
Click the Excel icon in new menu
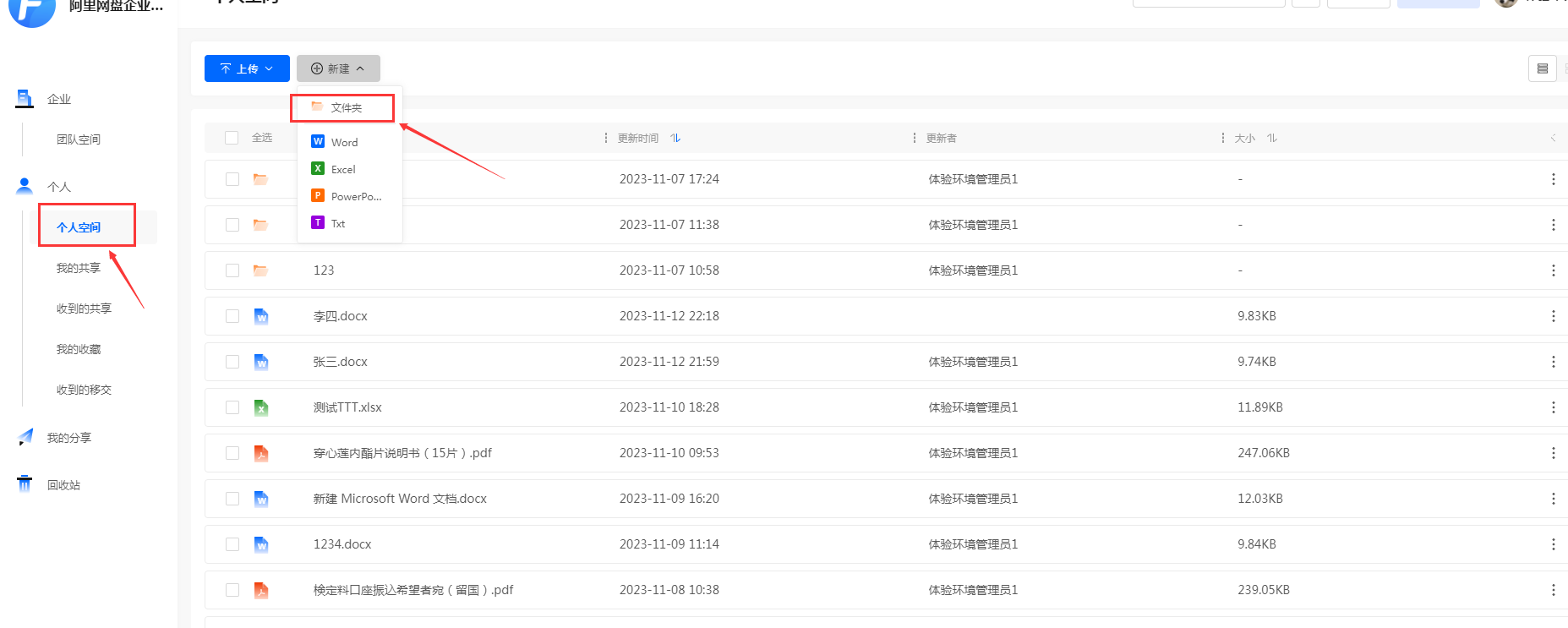(x=318, y=168)
